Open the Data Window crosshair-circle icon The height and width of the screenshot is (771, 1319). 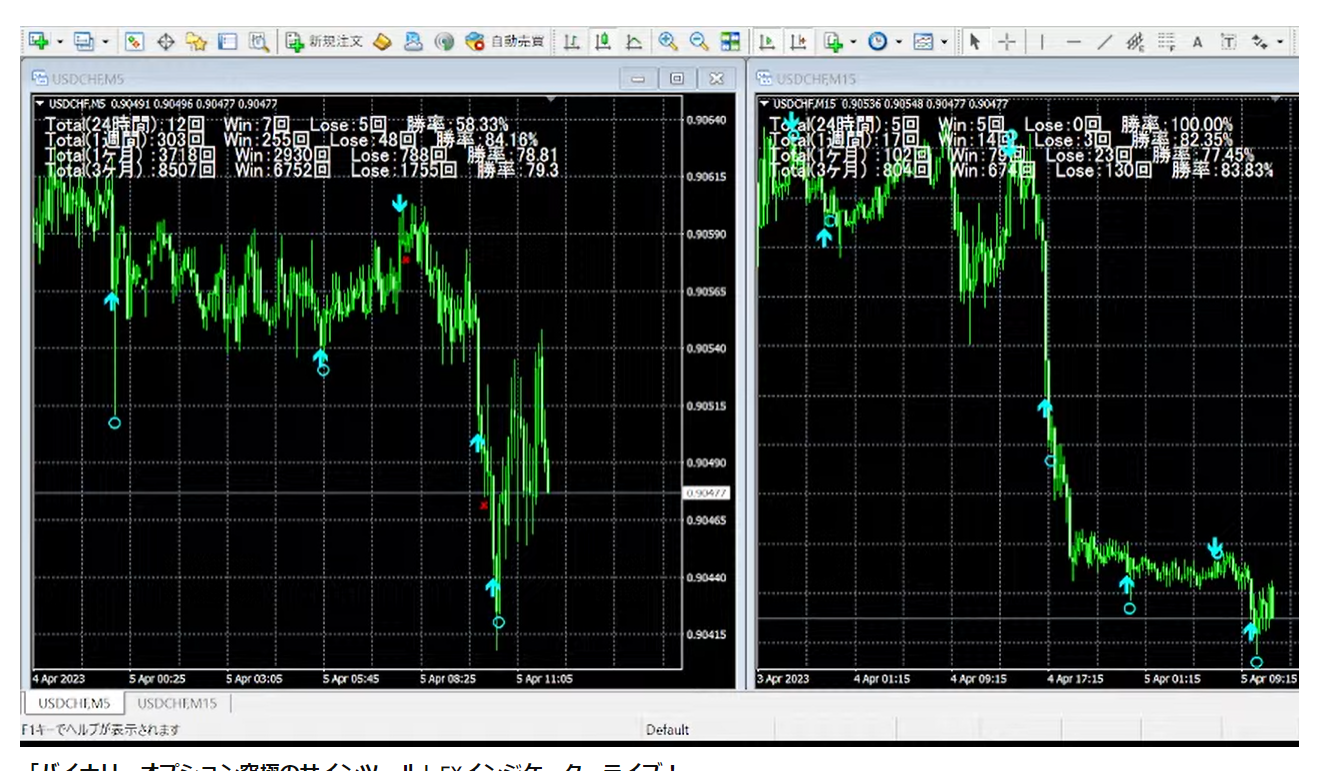point(166,42)
